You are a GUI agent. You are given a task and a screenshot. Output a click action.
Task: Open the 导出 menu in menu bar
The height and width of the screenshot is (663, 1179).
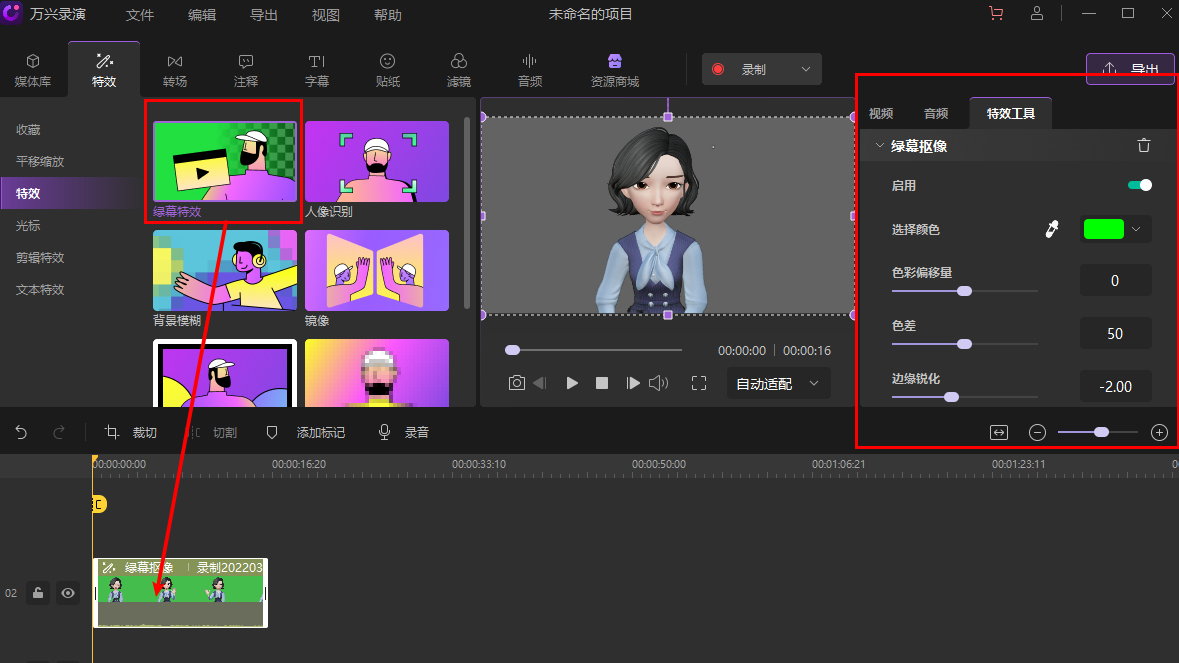click(x=264, y=15)
